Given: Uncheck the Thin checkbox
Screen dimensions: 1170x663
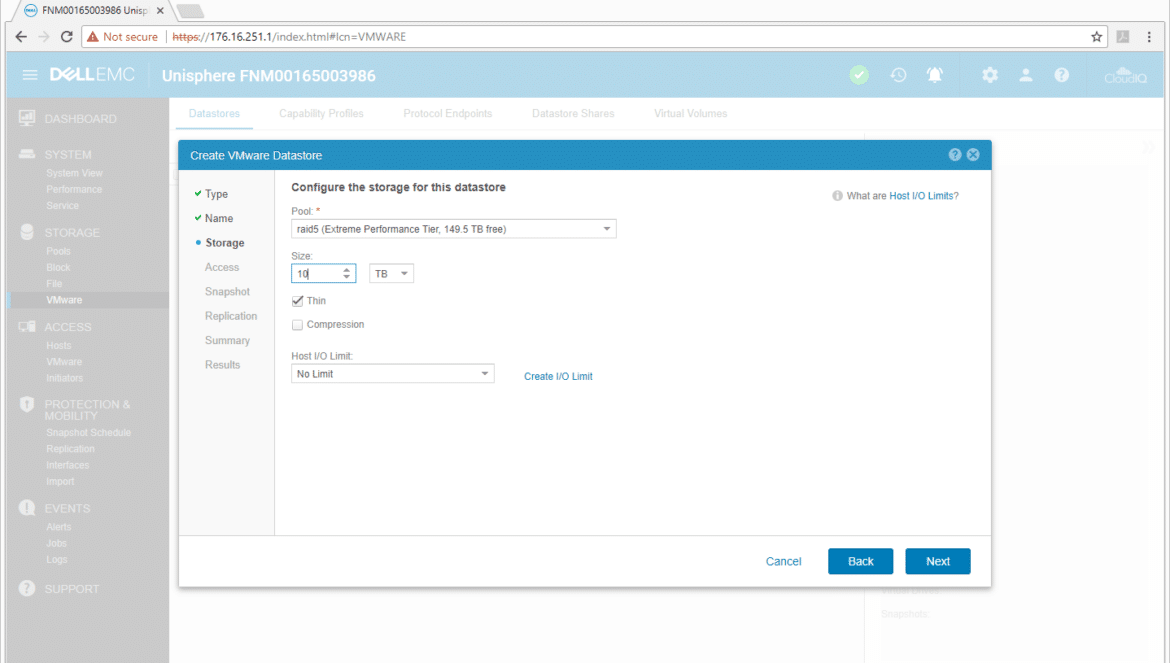Looking at the screenshot, I should (x=298, y=301).
